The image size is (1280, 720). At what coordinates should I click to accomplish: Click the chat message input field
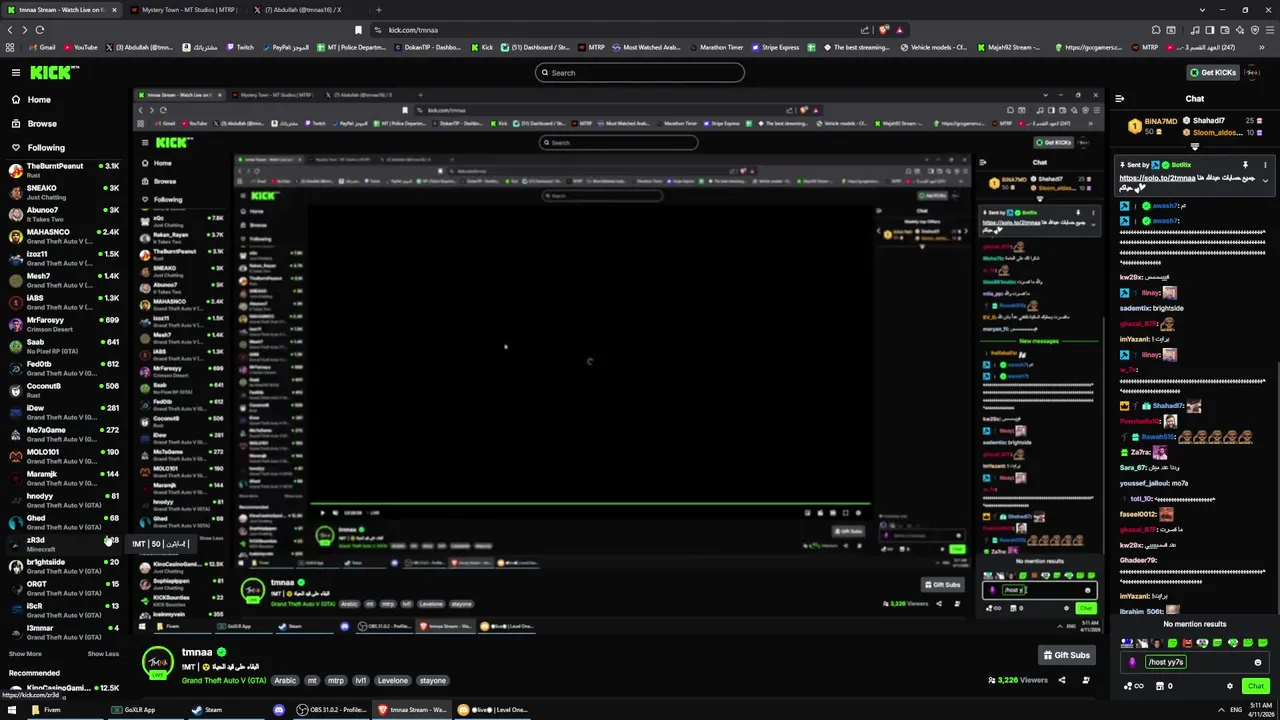1195,662
